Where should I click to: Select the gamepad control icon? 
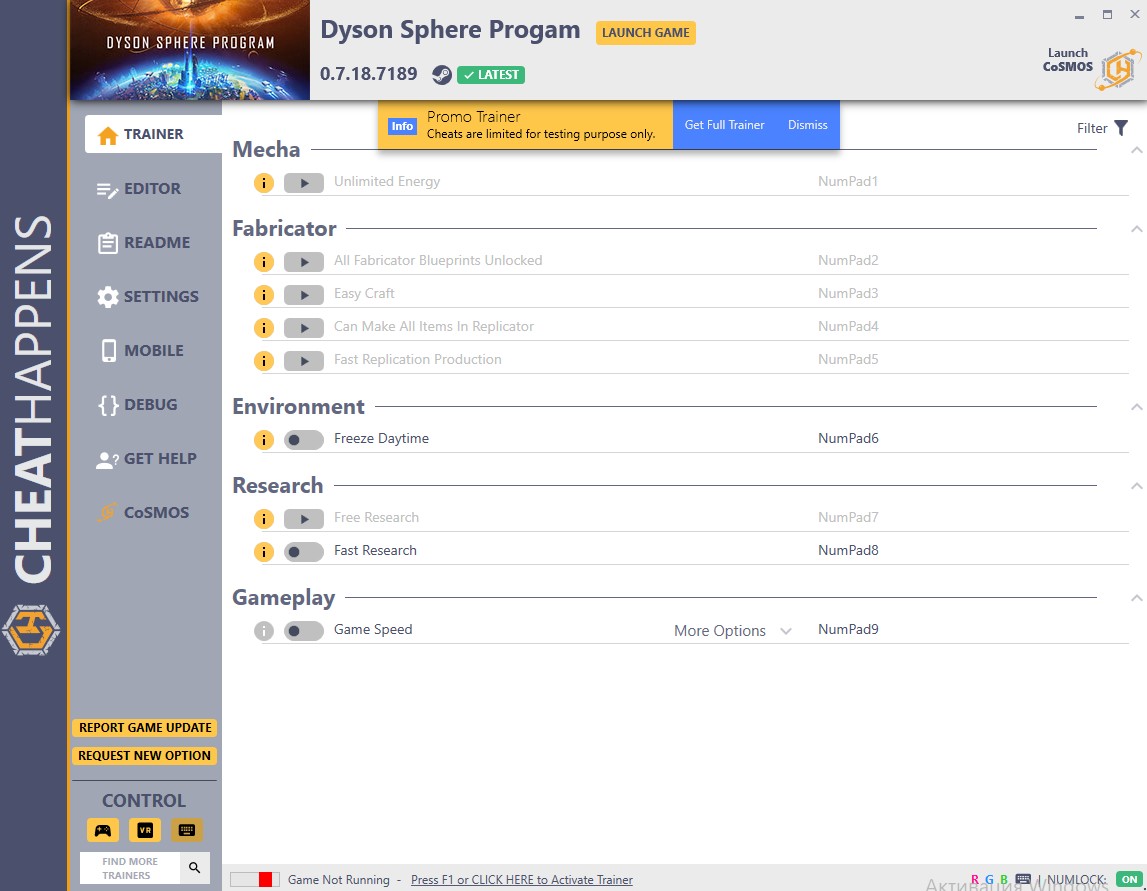pos(102,830)
